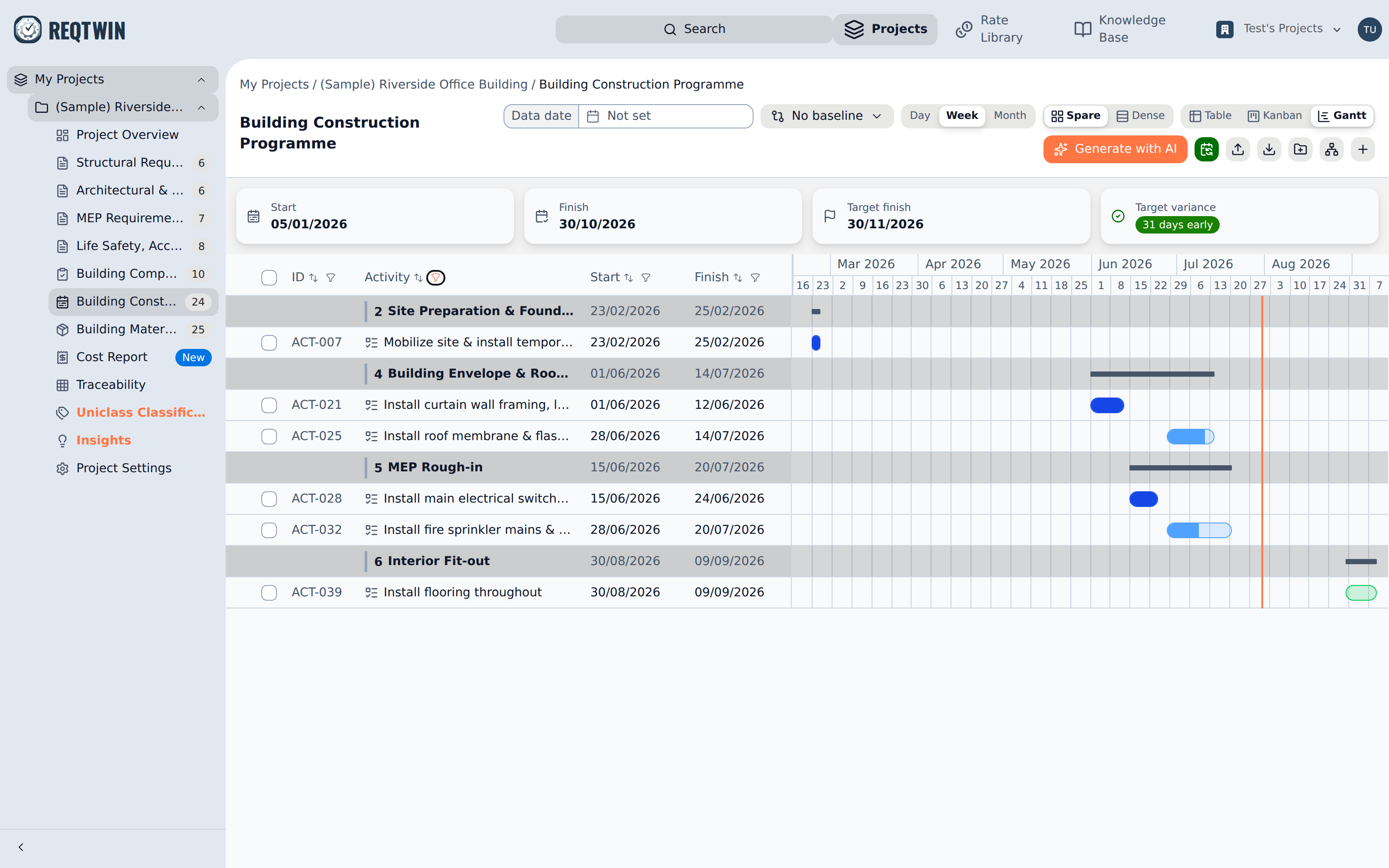
Task: Click Generate with AI button
Action: [x=1115, y=149]
